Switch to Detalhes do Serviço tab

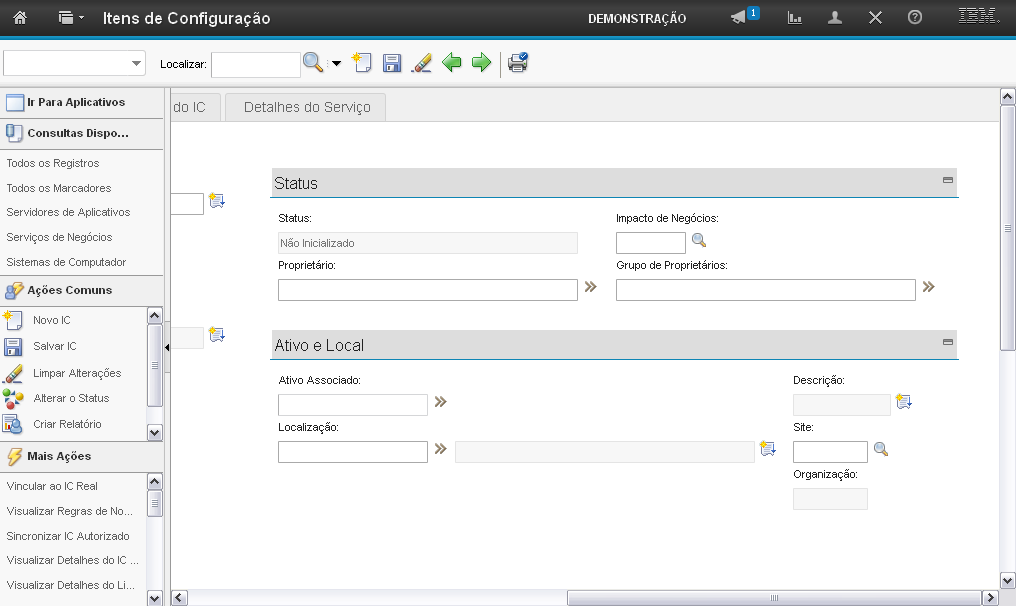[306, 107]
